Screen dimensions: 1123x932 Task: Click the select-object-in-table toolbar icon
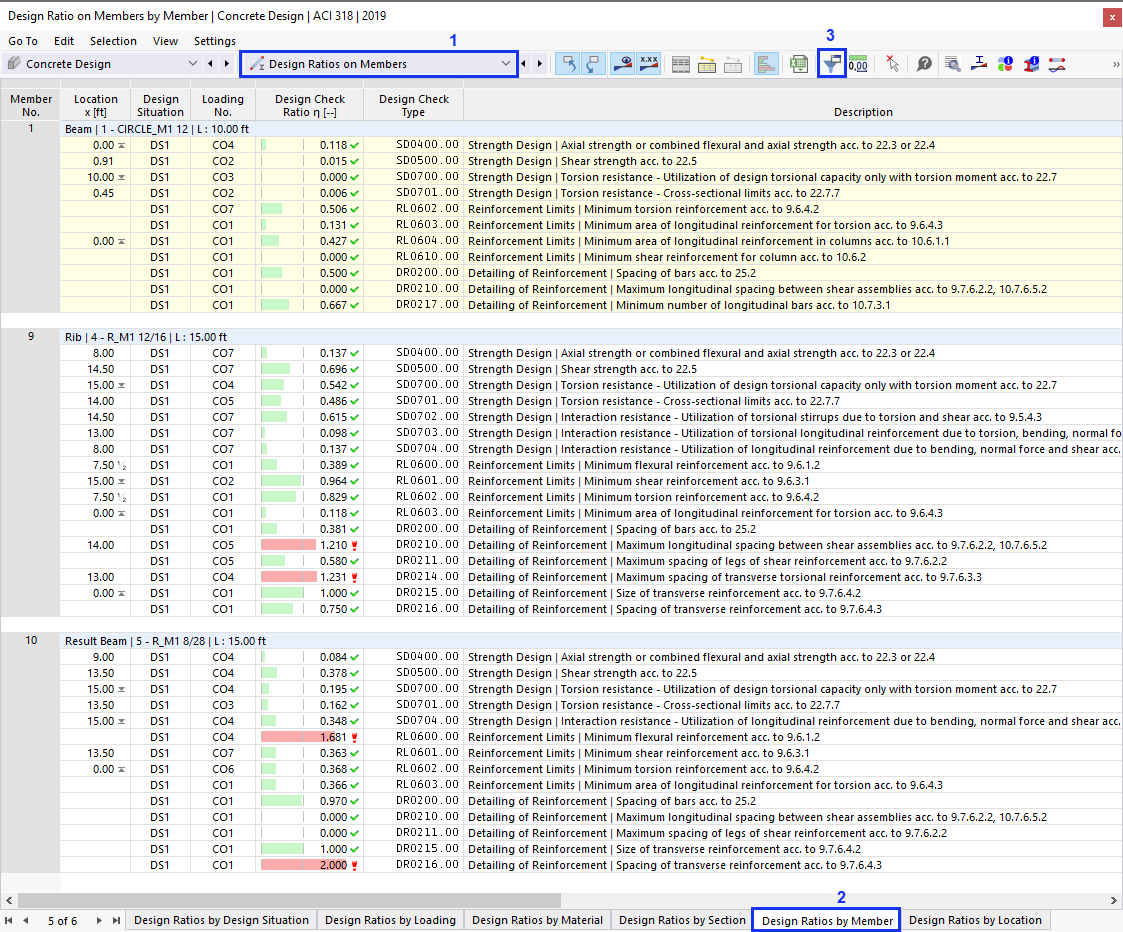(x=569, y=64)
